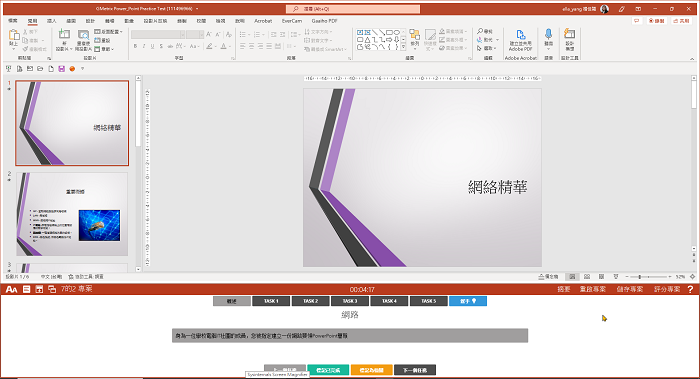Click the Paste icon in the Clipboard group
Viewport: 700px width, 379px height.
coord(13,35)
